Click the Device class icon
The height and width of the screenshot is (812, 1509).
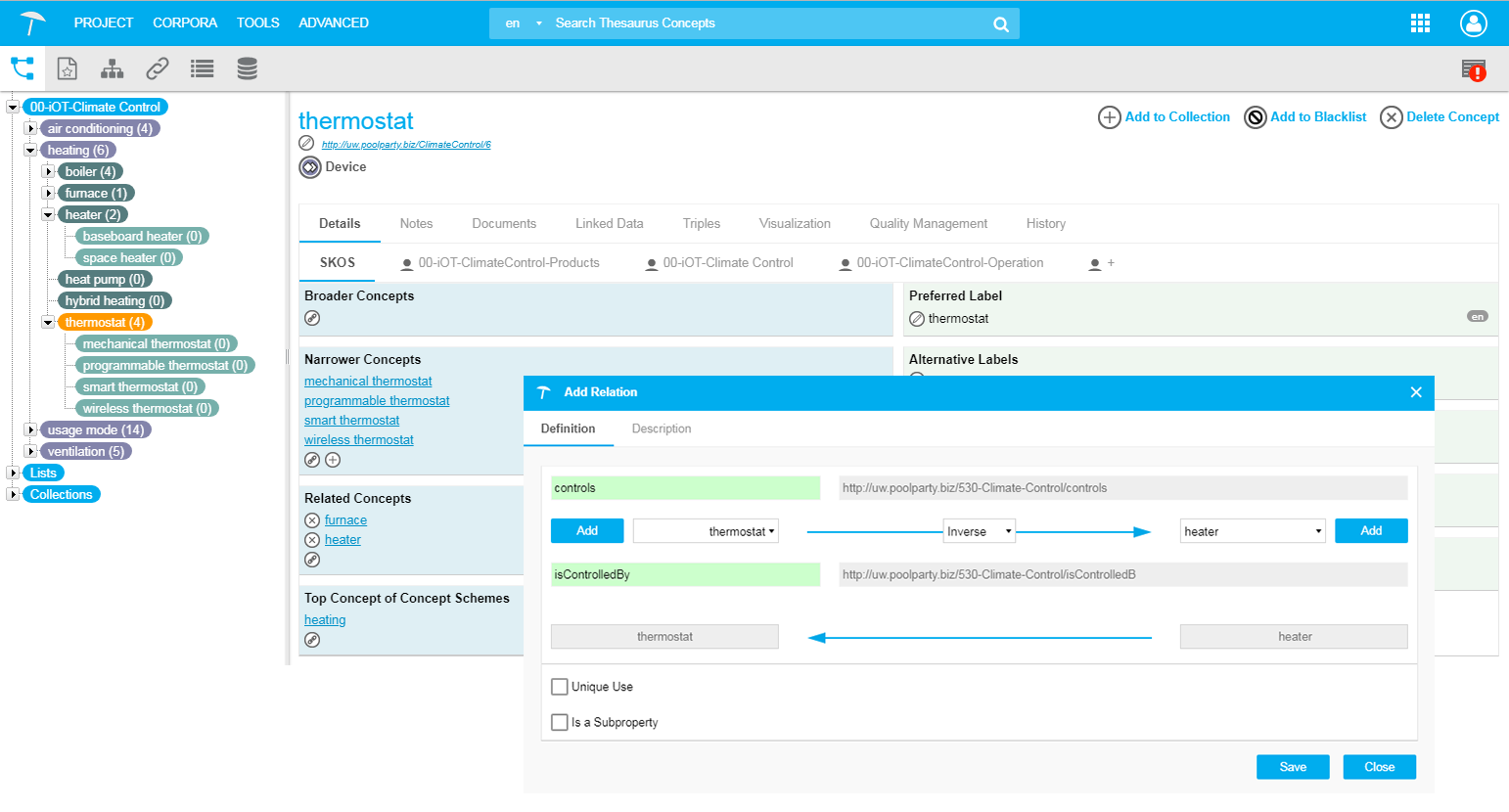tap(310, 167)
